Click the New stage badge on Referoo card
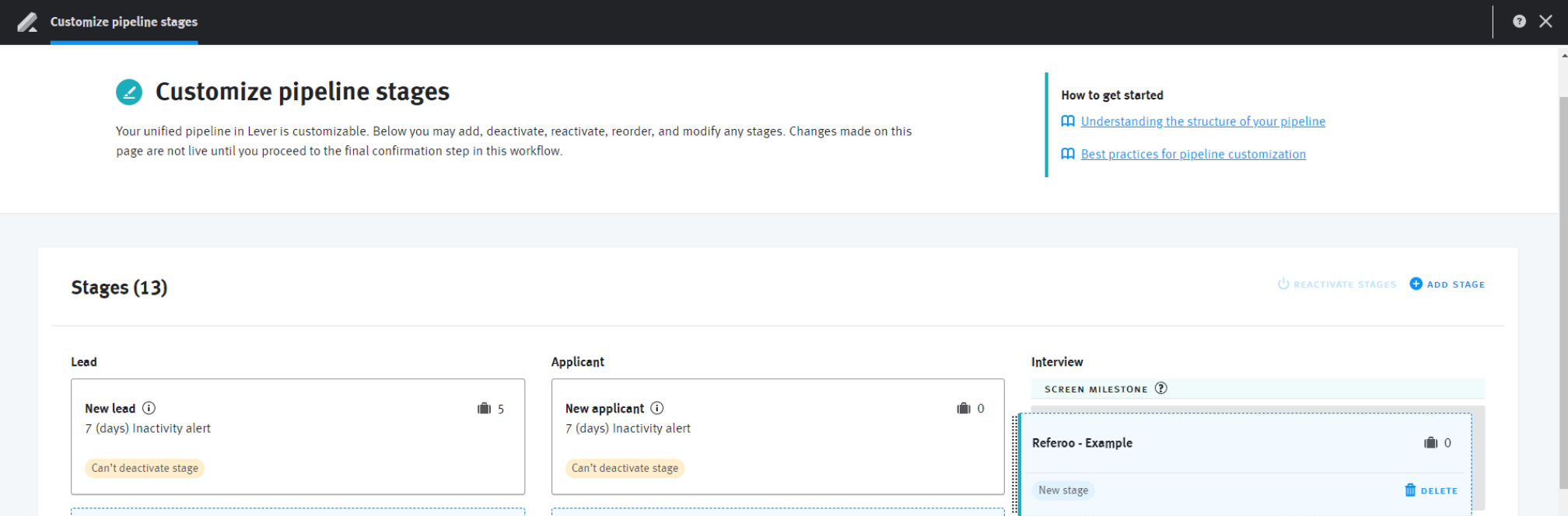1568x516 pixels. point(1063,490)
